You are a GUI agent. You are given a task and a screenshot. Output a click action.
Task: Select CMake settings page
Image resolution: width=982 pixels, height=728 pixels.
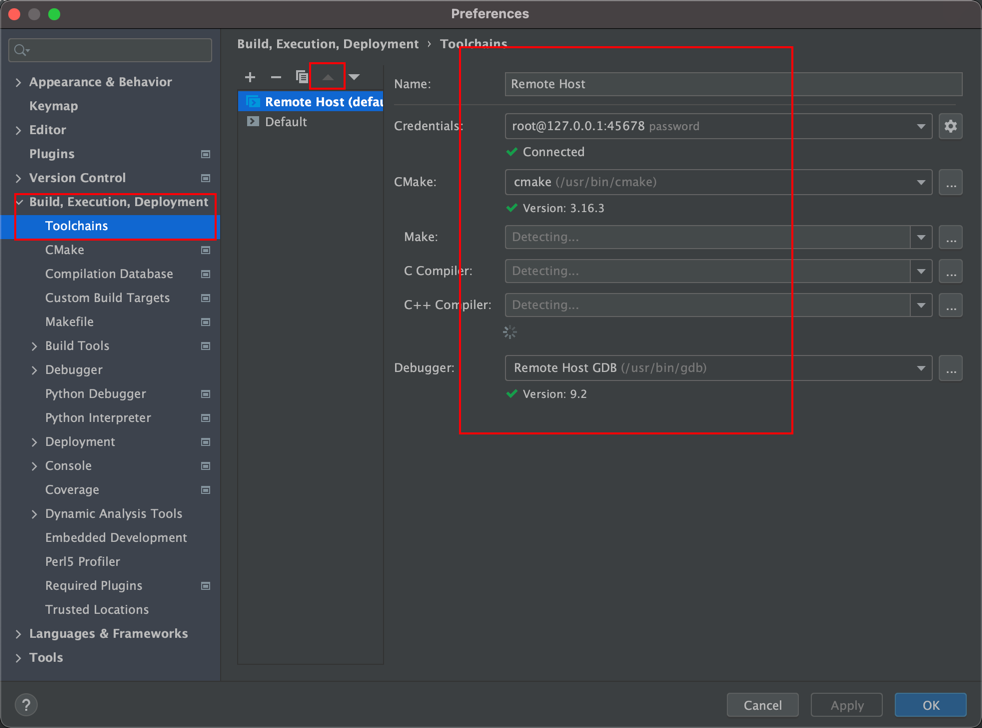point(65,250)
